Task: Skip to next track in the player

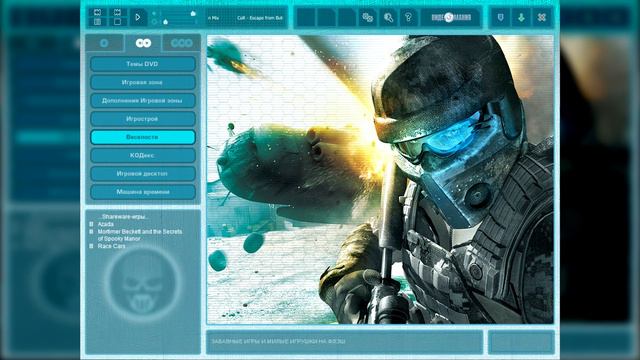Action: (118, 12)
